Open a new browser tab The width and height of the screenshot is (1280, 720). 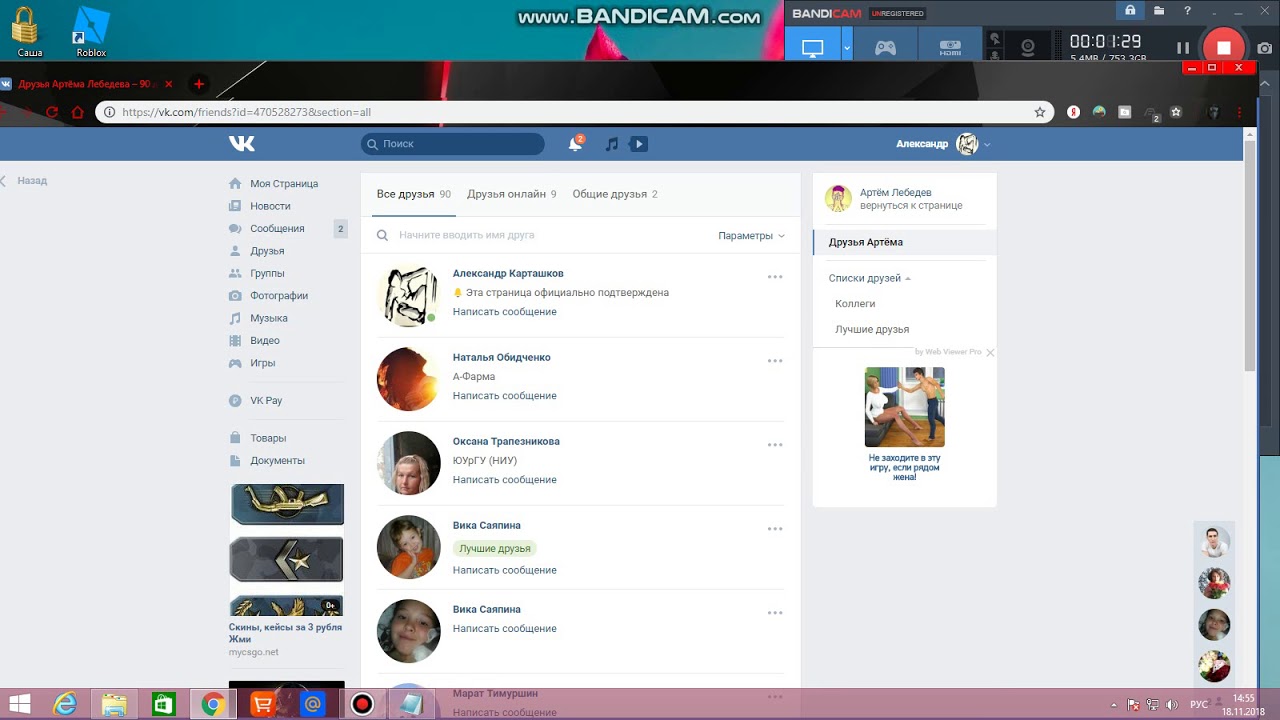point(199,84)
